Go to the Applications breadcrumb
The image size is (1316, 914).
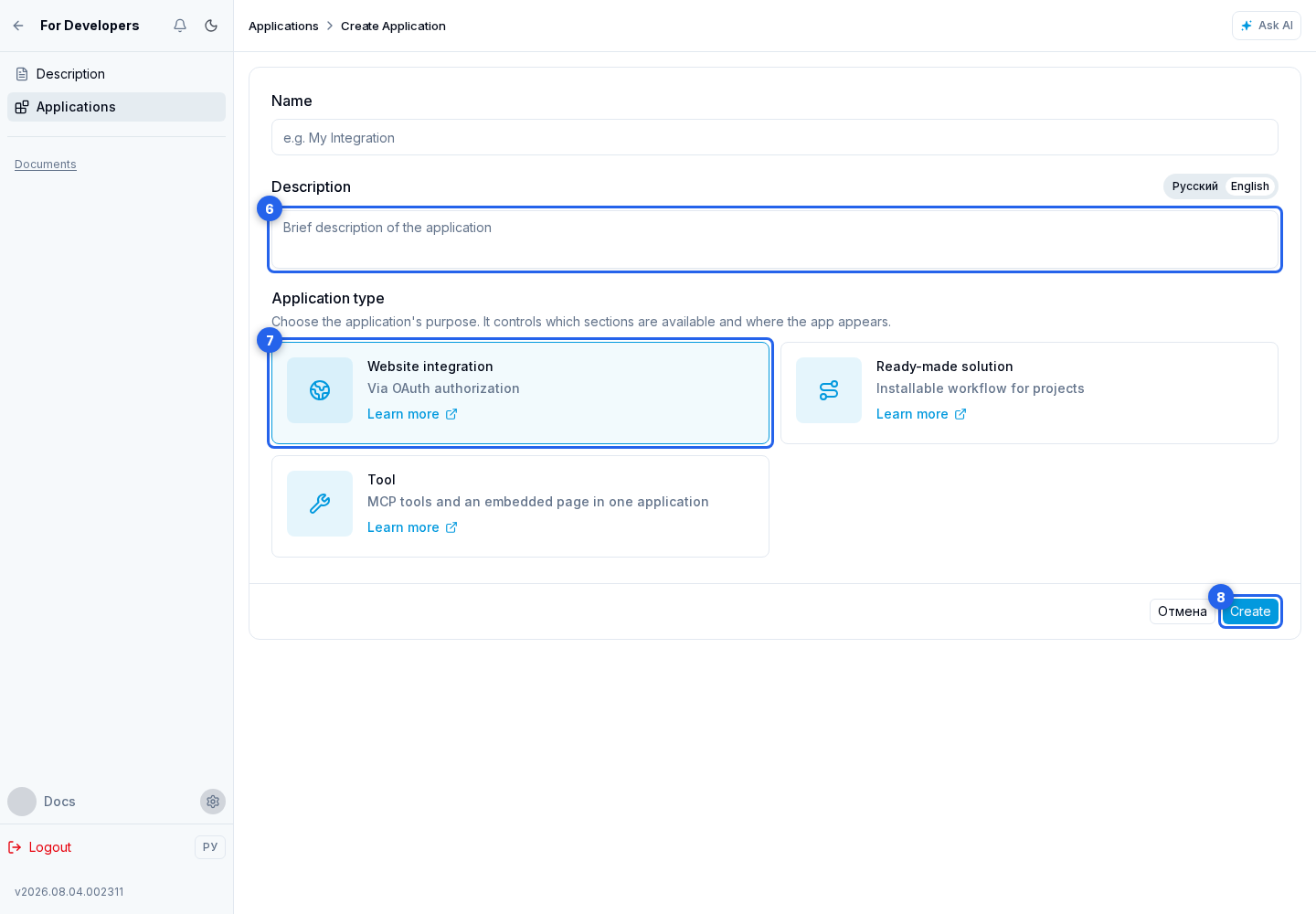pos(283,26)
